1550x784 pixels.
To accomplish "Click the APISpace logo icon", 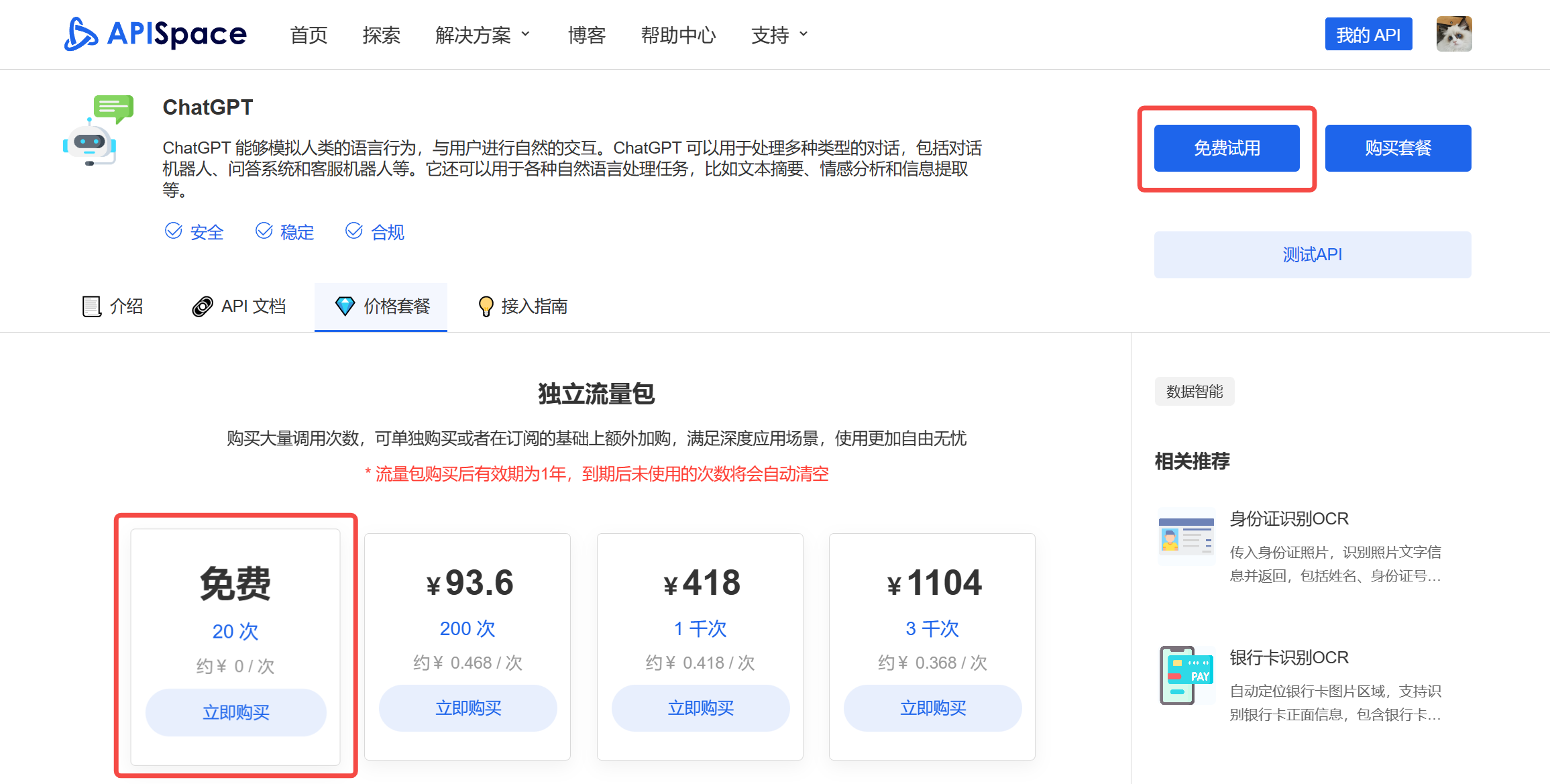I will (x=81, y=34).
